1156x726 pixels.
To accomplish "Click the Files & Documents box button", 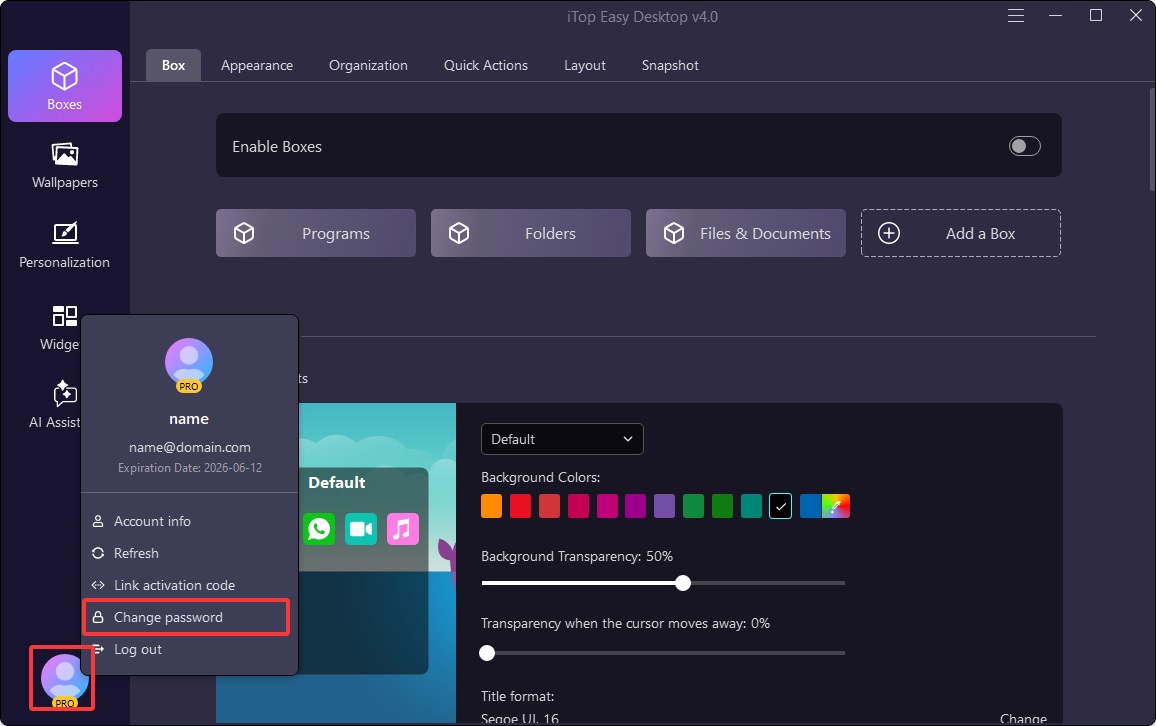I will [745, 233].
